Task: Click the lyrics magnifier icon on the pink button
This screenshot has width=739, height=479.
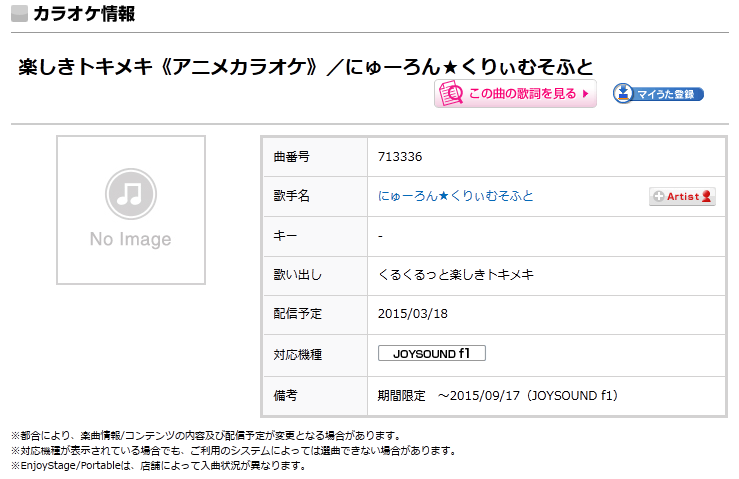Action: tap(451, 93)
